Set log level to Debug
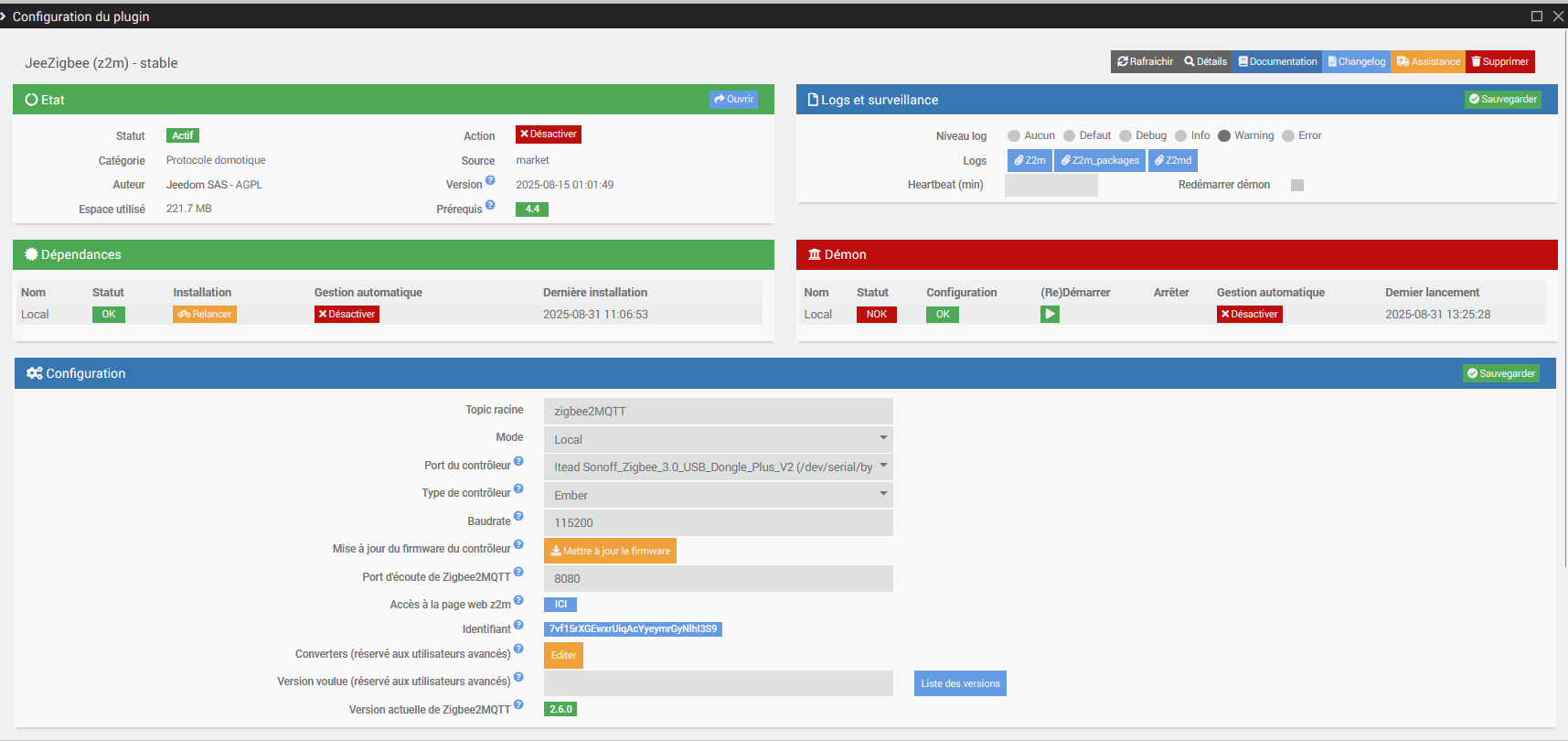The height and width of the screenshot is (741, 1568). point(1125,136)
